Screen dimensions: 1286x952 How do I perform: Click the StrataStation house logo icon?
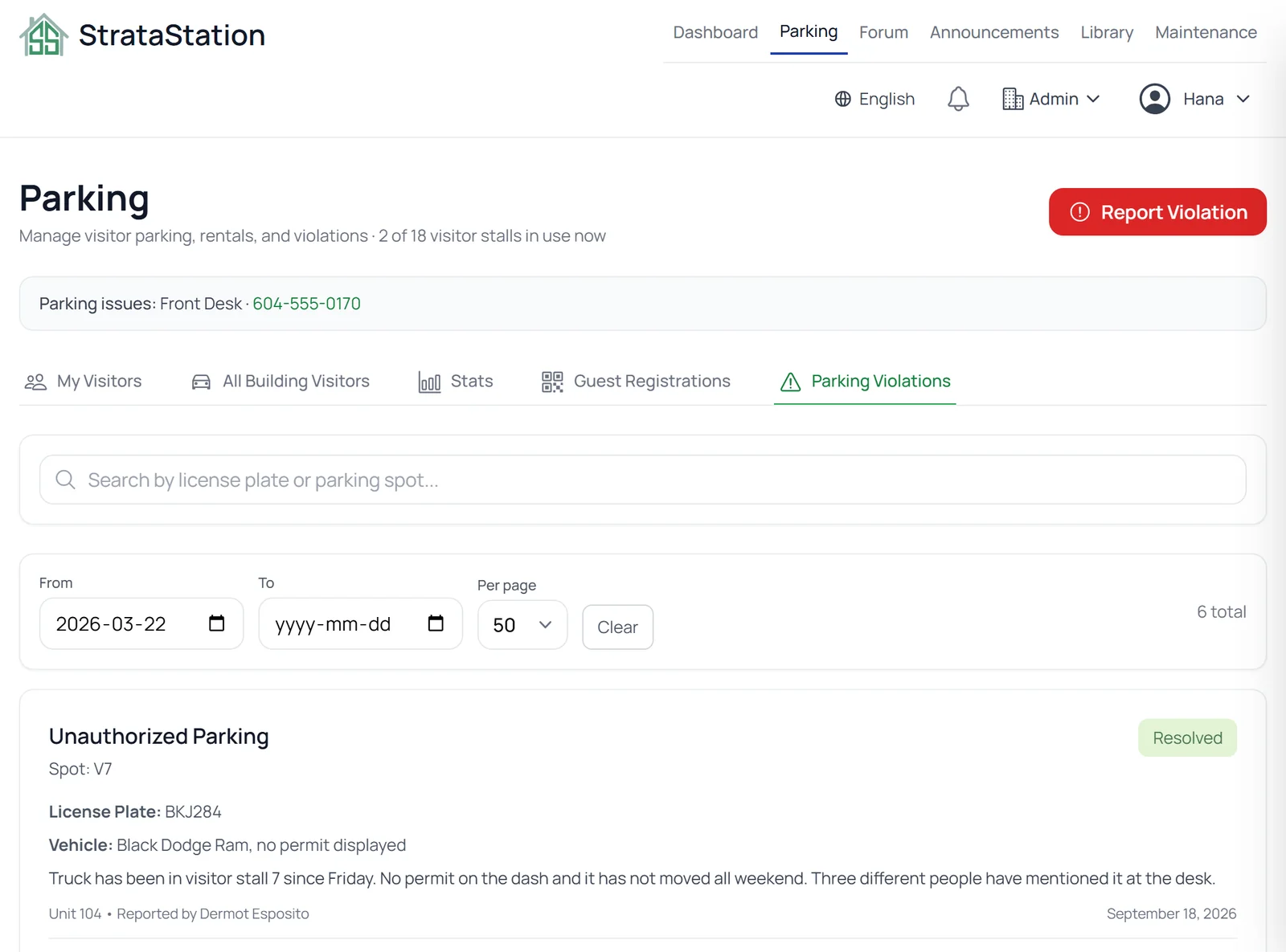pos(43,35)
